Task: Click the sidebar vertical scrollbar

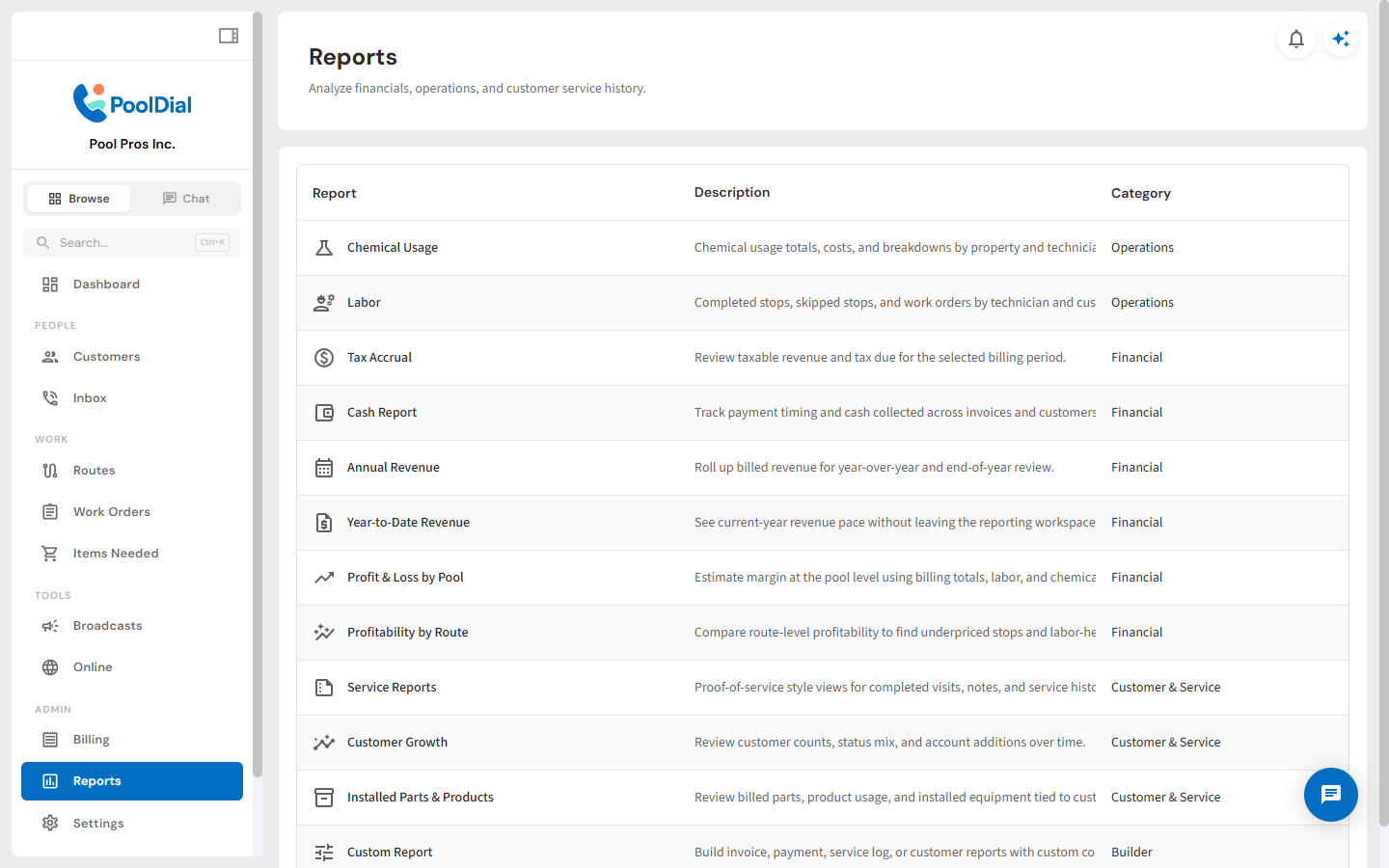Action: pyautogui.click(x=258, y=393)
